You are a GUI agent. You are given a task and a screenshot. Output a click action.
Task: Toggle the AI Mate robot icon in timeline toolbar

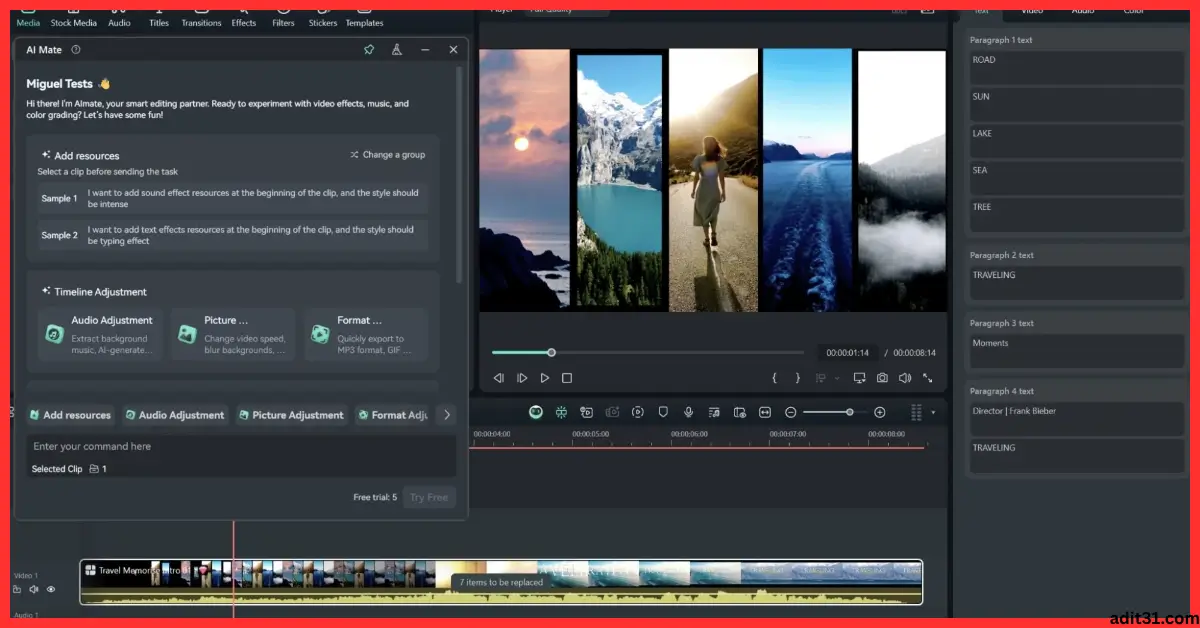click(536, 412)
